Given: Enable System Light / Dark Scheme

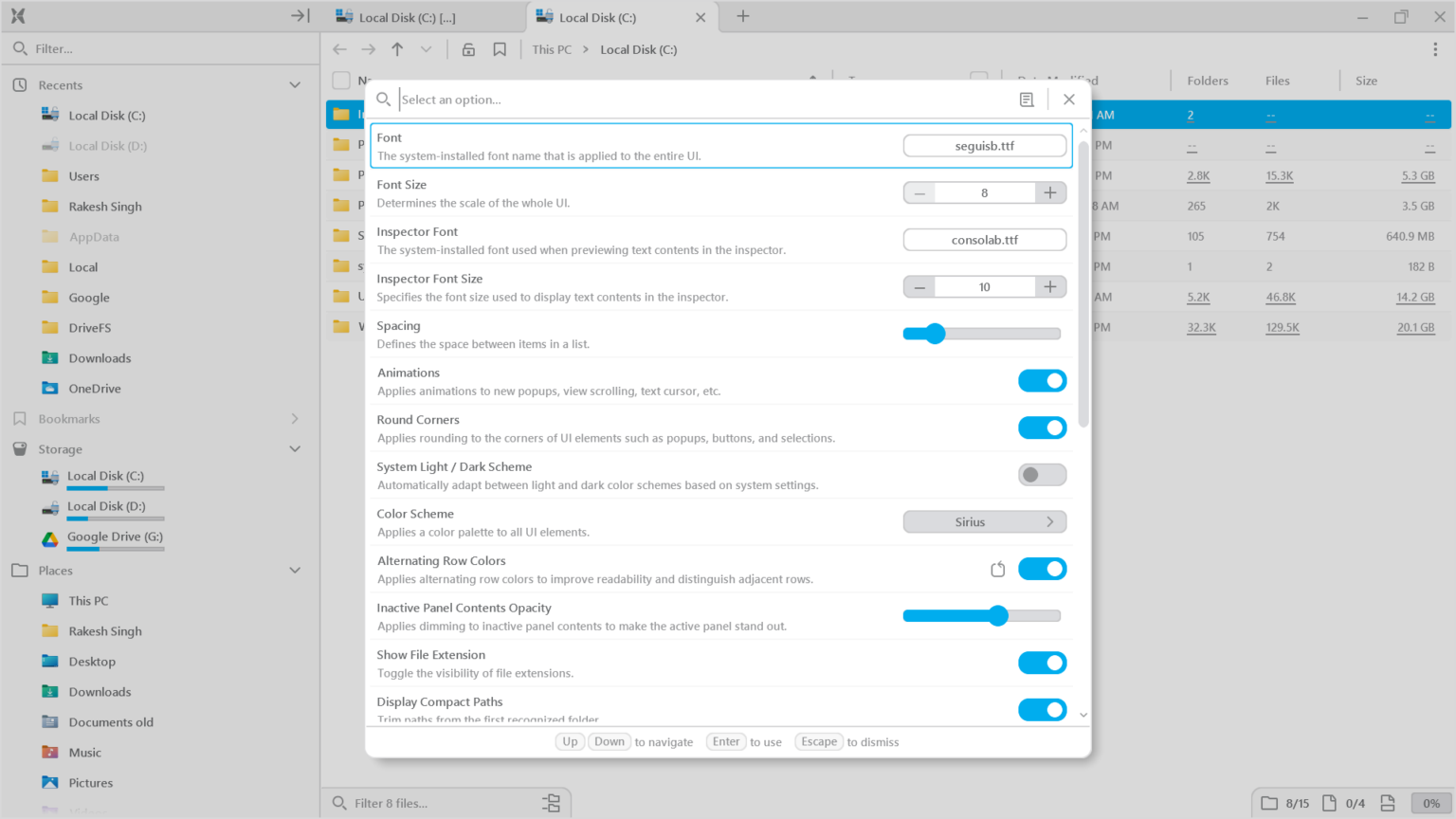Looking at the screenshot, I should click(x=1042, y=474).
